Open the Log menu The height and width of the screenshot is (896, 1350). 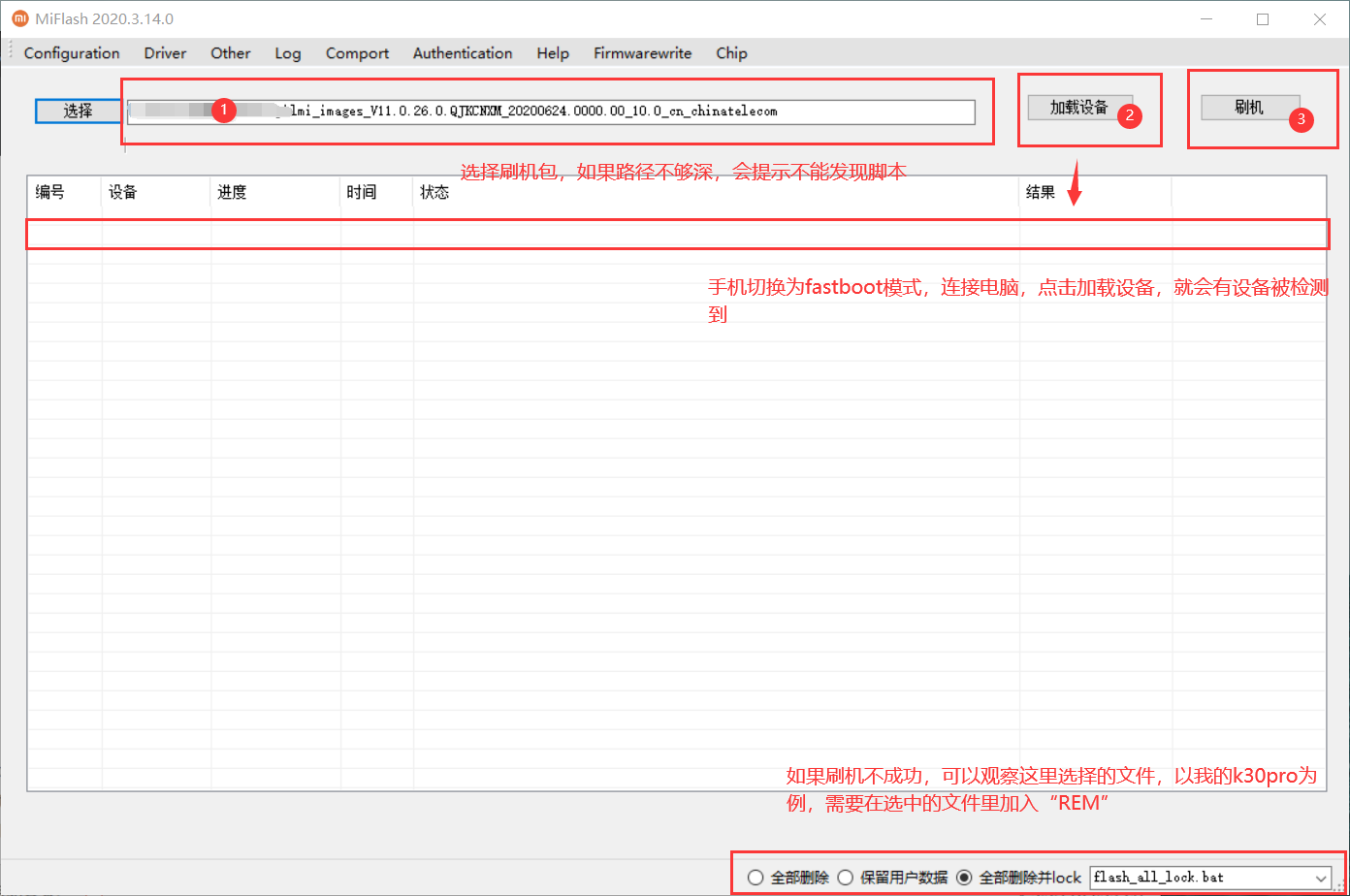pyautogui.click(x=288, y=53)
